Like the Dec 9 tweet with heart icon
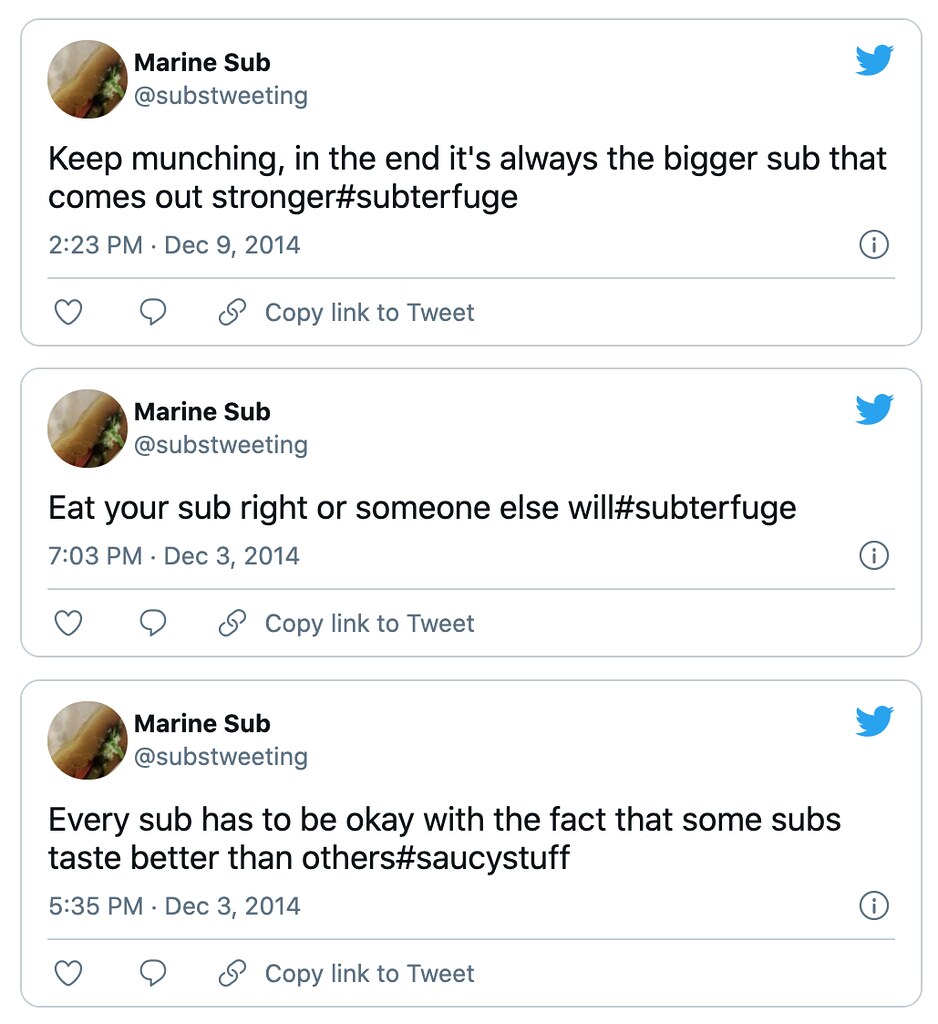The image size is (938, 1024). pyautogui.click(x=68, y=312)
